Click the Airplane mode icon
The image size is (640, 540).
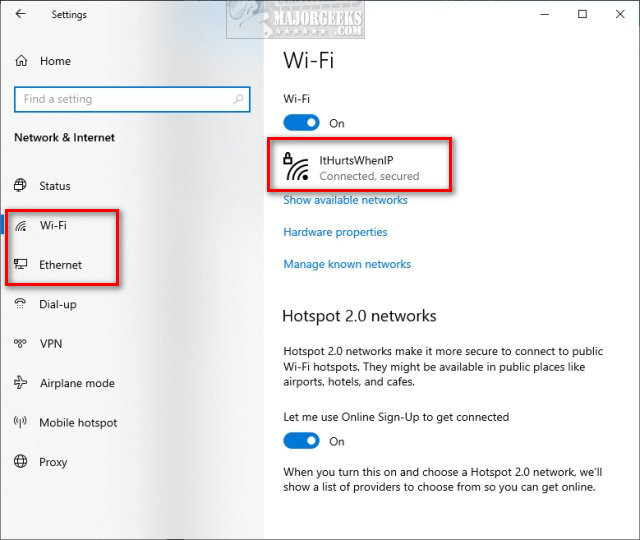[20, 383]
